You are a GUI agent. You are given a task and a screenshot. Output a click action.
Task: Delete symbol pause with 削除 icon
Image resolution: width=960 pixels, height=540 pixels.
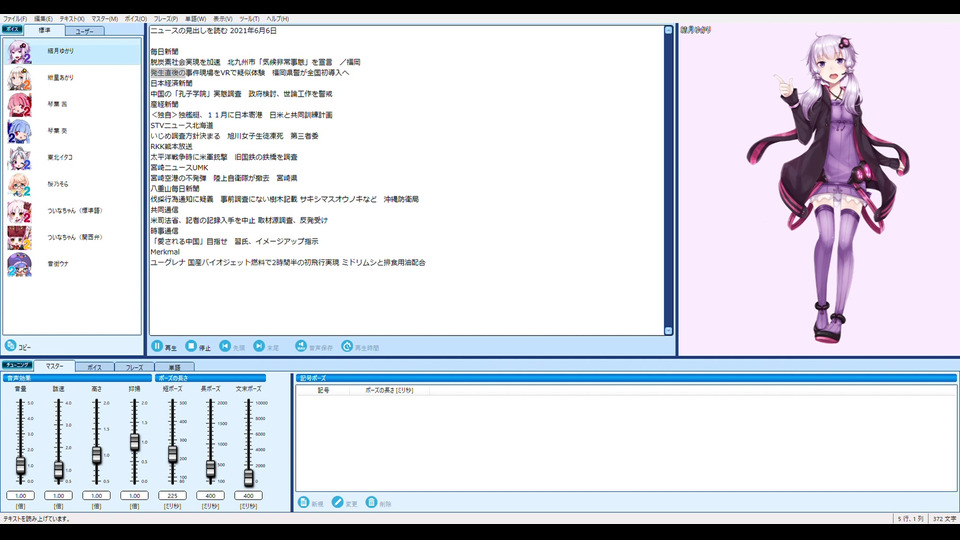click(371, 503)
